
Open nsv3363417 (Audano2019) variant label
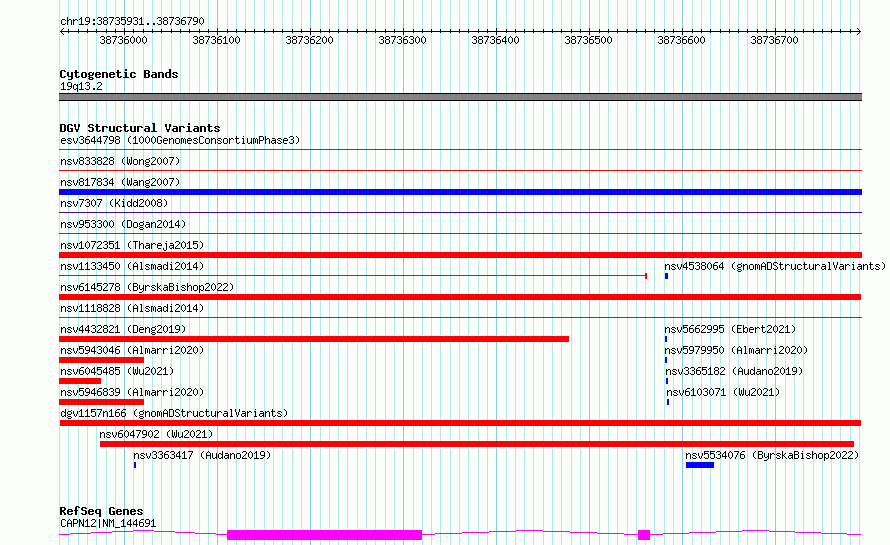[202, 455]
